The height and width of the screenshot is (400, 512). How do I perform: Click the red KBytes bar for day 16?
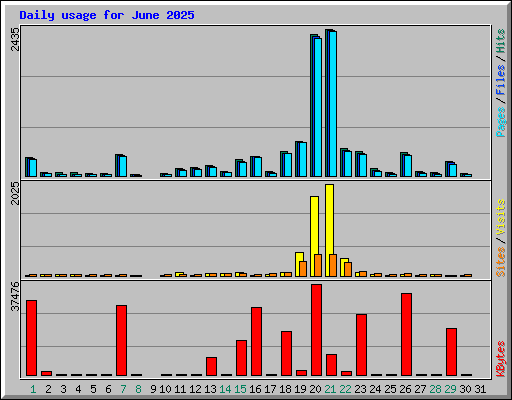(x=257, y=341)
